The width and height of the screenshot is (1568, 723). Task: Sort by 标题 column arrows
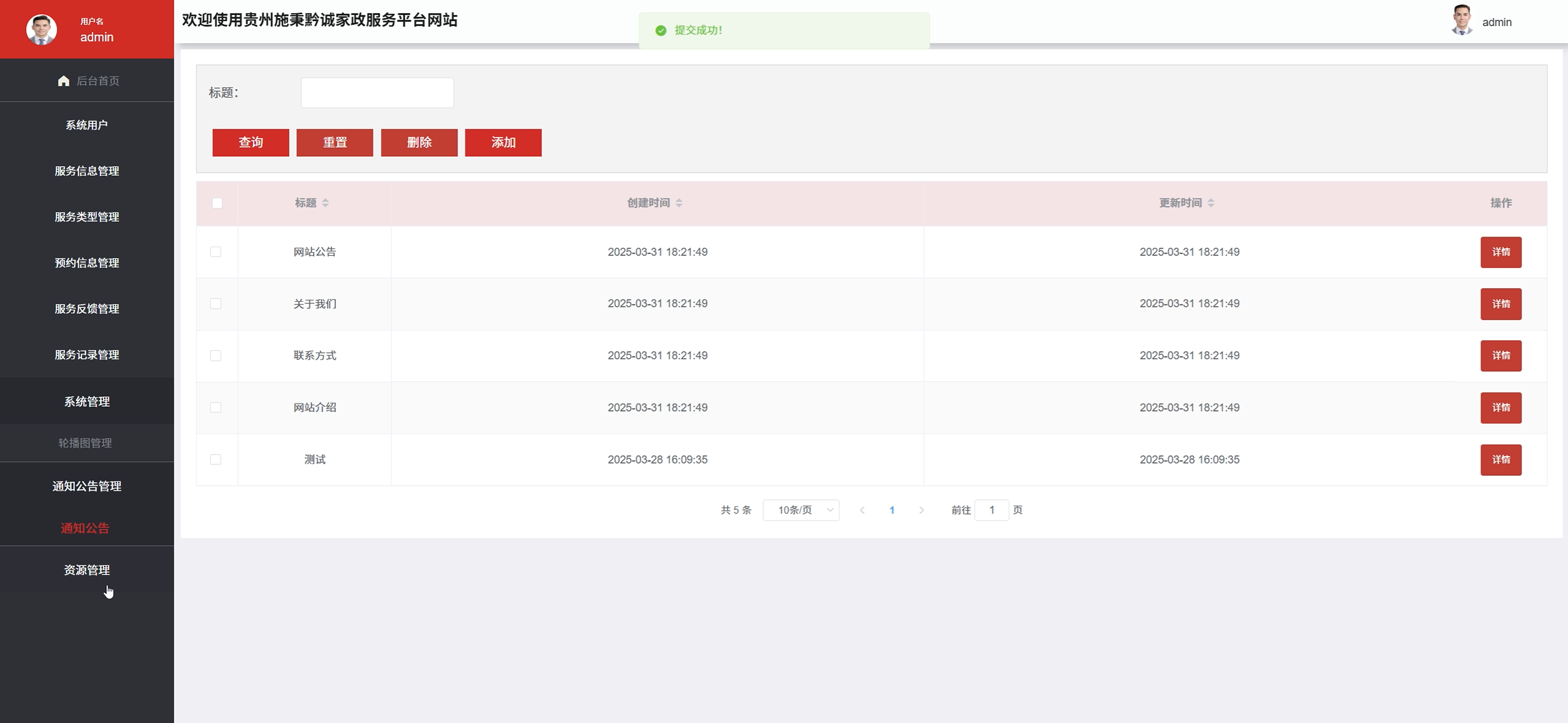click(326, 203)
